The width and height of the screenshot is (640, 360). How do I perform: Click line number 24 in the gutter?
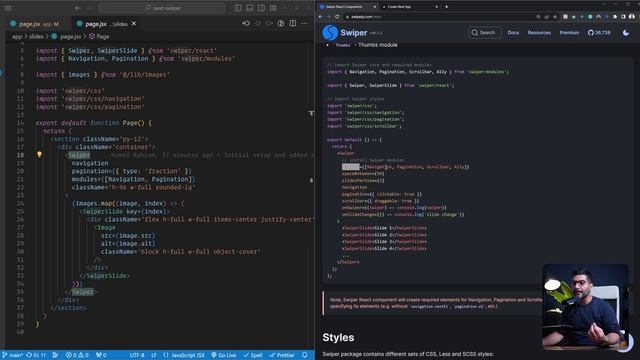[x=20, y=203]
